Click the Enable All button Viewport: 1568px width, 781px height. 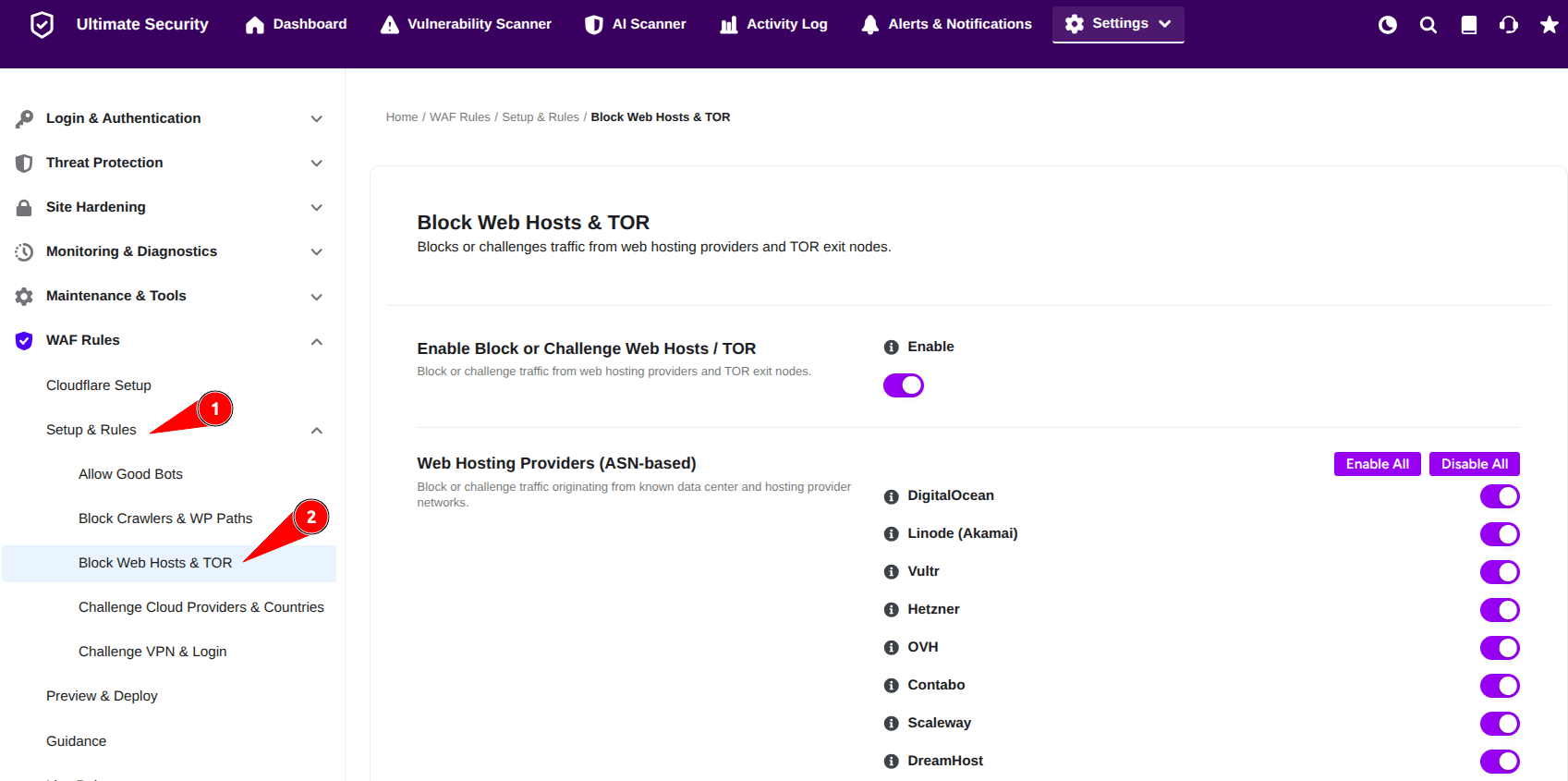pyautogui.click(x=1378, y=464)
